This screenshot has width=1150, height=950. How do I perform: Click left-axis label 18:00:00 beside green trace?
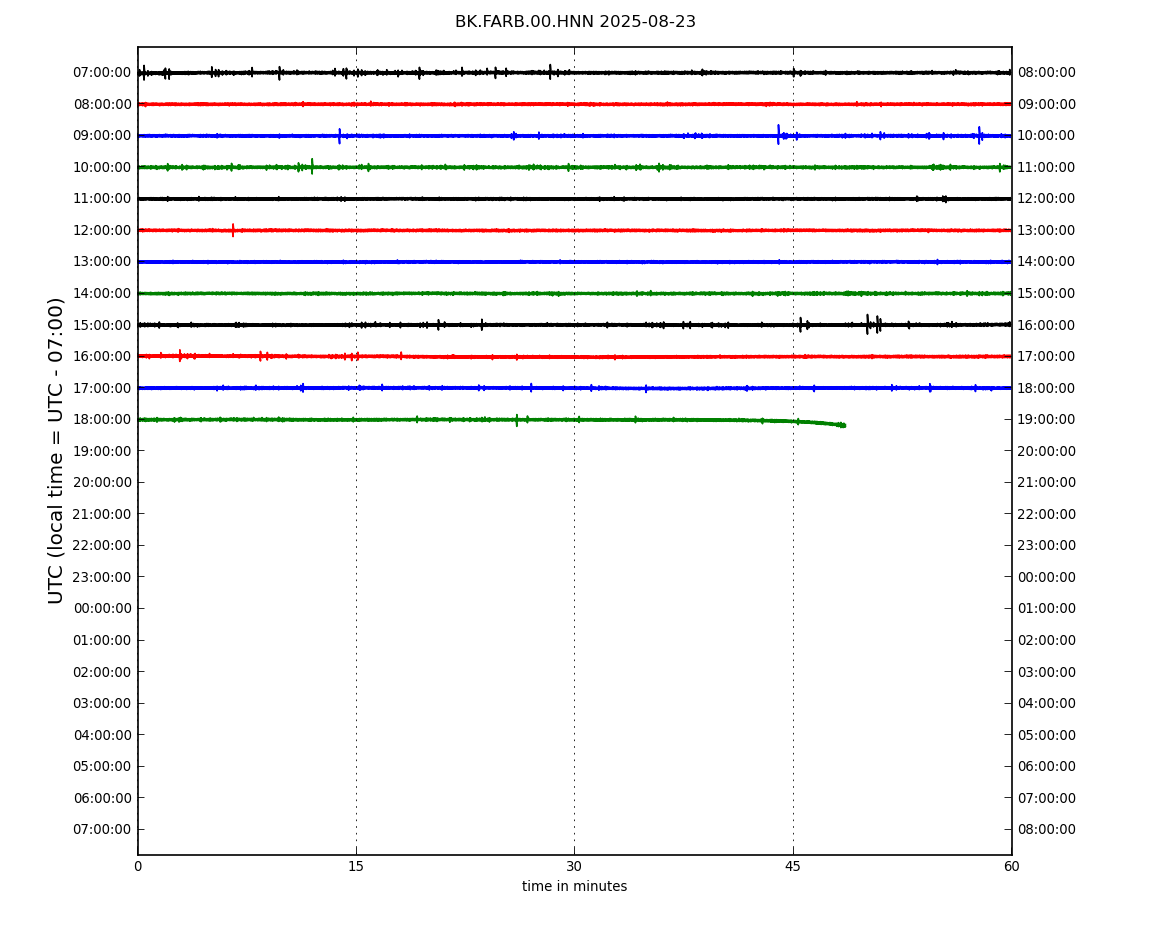pyautogui.click(x=102, y=420)
